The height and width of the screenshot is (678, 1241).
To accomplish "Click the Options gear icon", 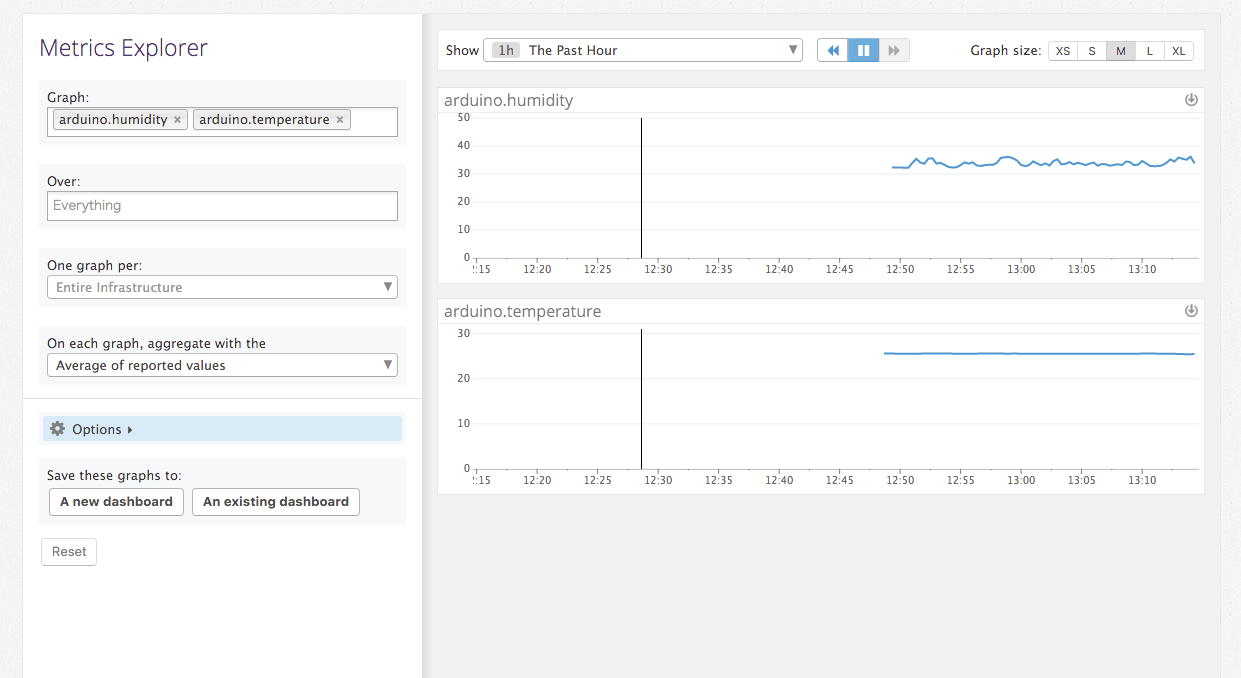I will [x=57, y=429].
